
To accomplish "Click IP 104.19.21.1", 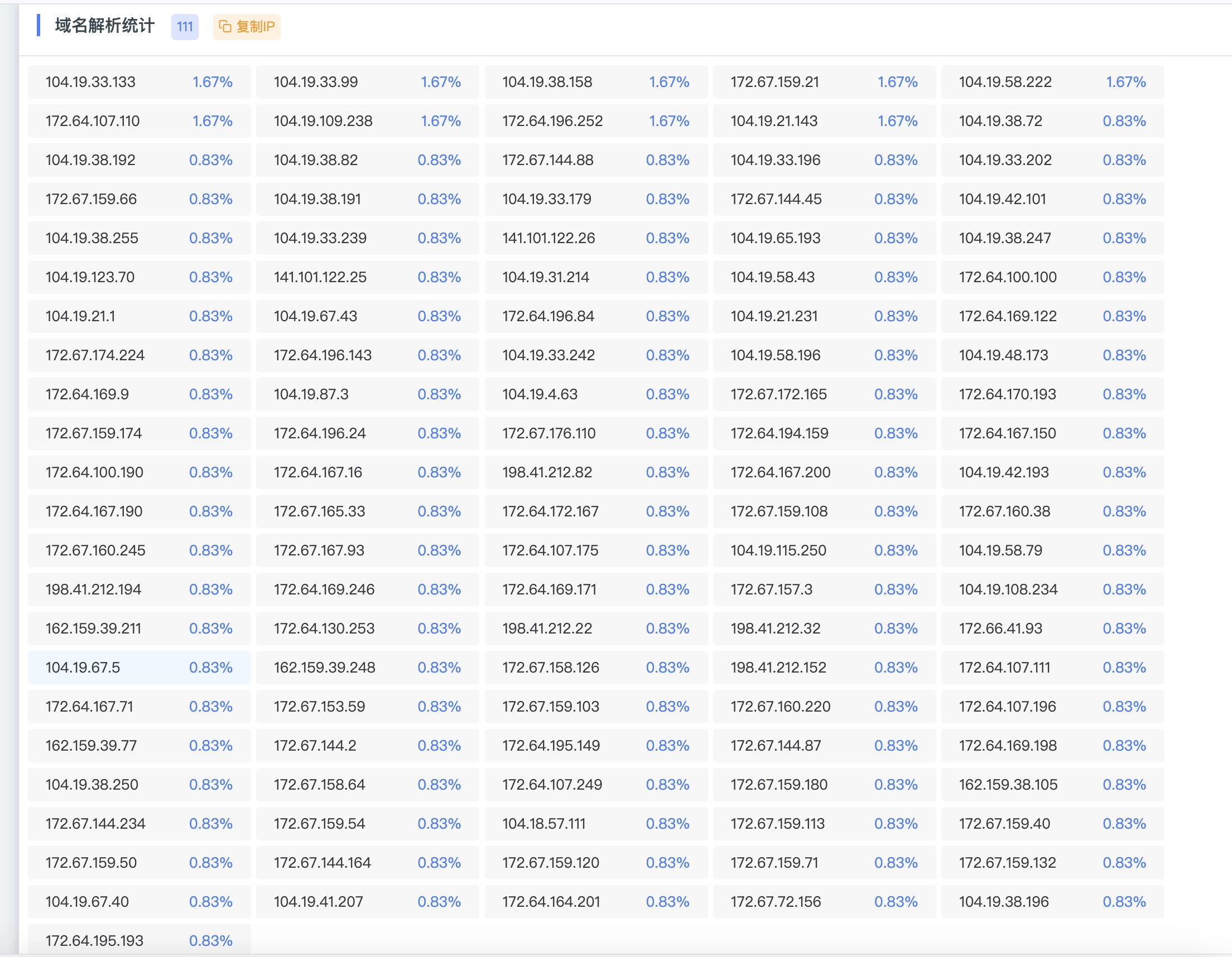I will pos(139,316).
